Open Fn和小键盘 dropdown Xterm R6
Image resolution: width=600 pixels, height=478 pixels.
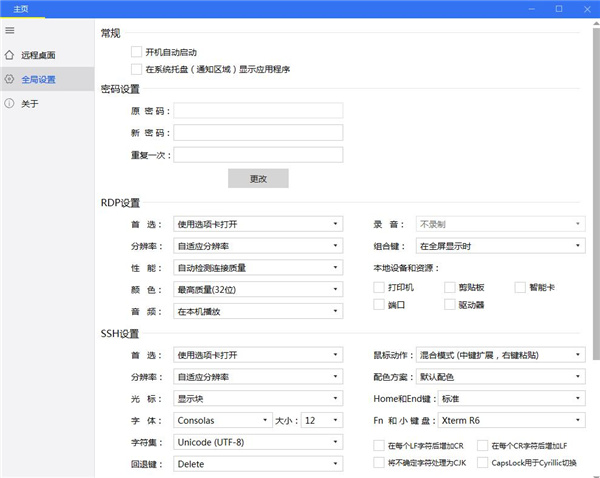(x=512, y=420)
